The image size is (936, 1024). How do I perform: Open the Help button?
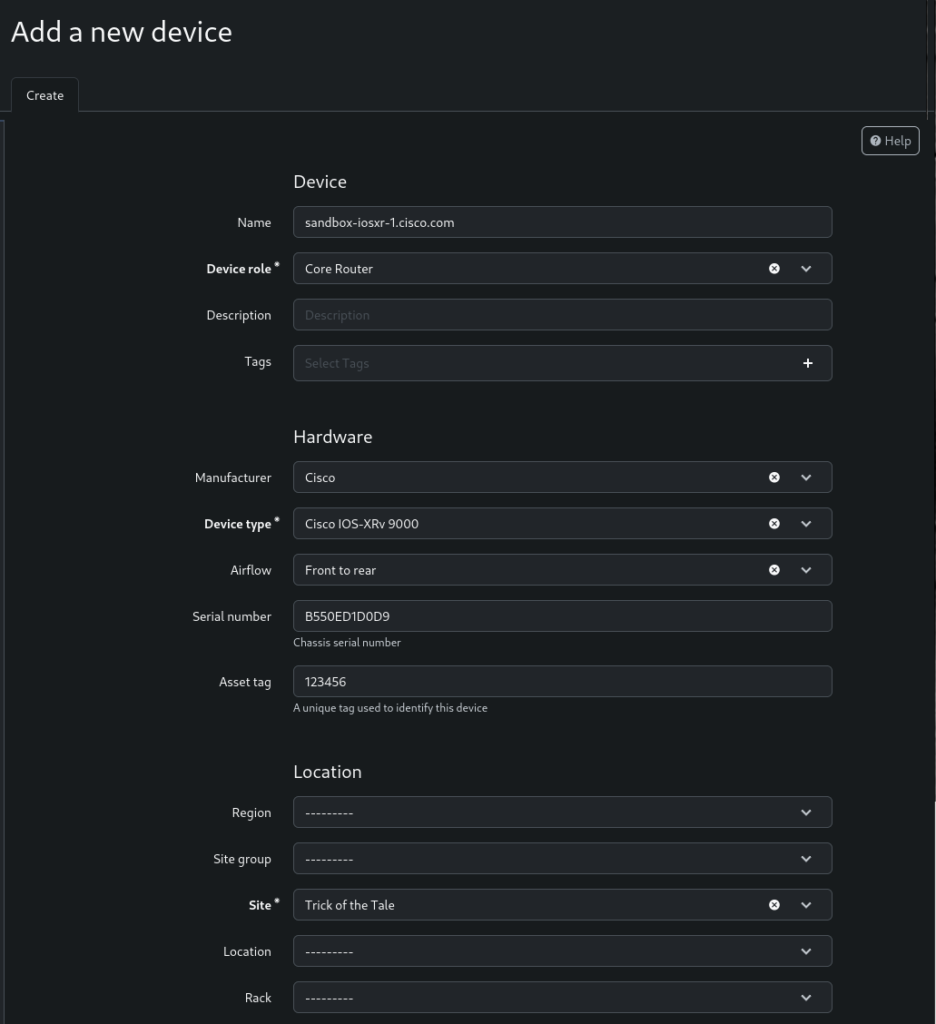point(890,141)
